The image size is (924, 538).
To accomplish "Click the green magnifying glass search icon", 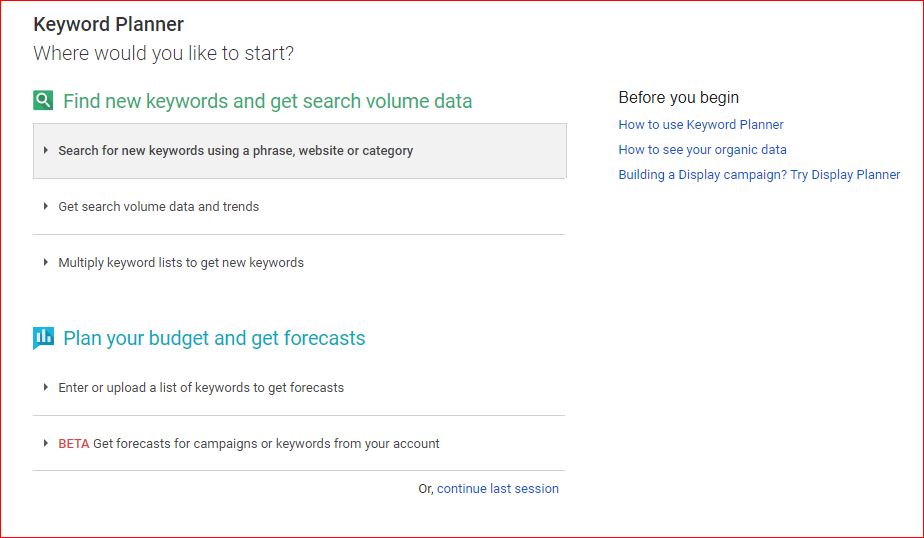I will (x=43, y=100).
